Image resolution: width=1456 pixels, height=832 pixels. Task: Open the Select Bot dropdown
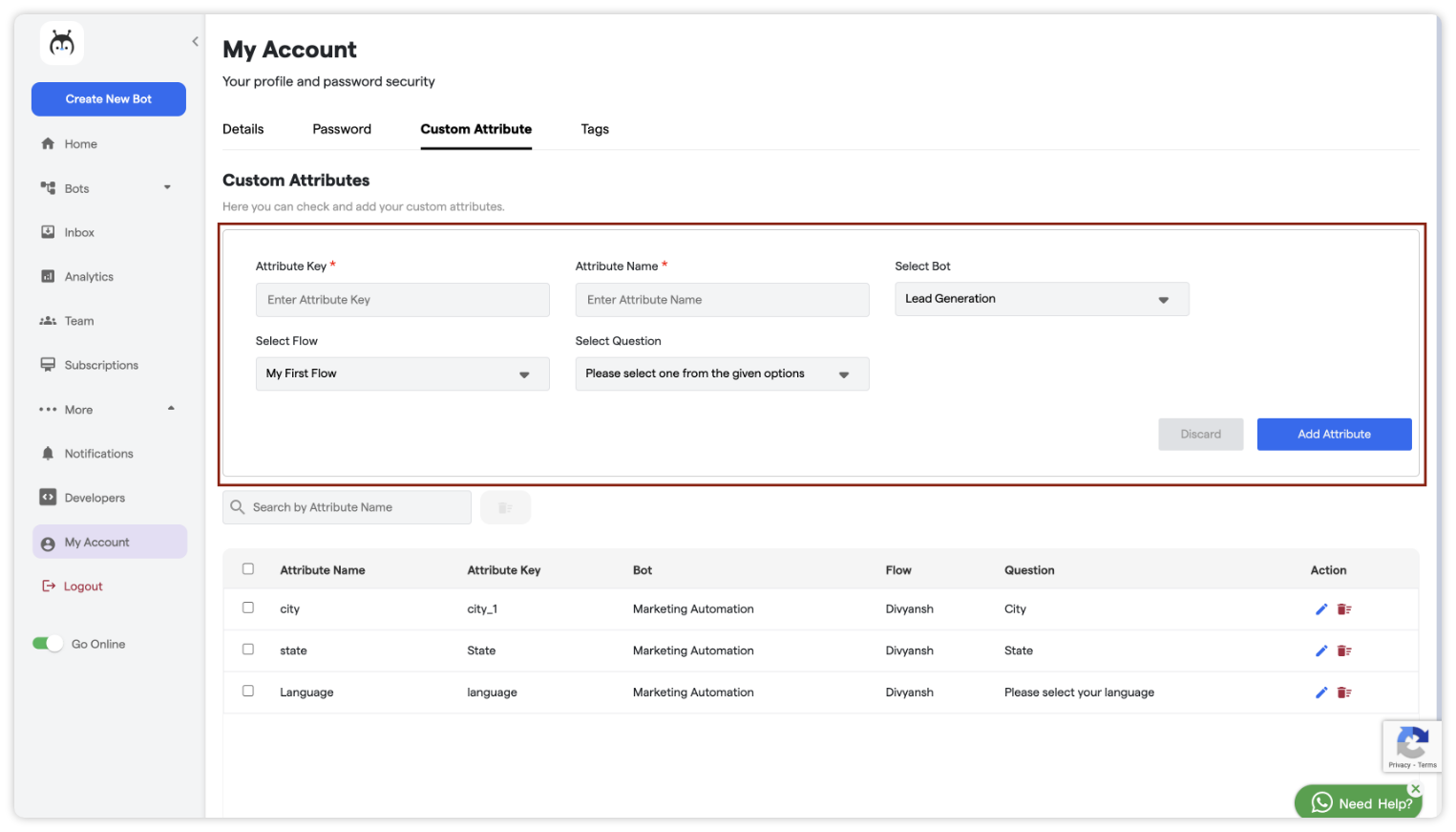pos(1041,299)
